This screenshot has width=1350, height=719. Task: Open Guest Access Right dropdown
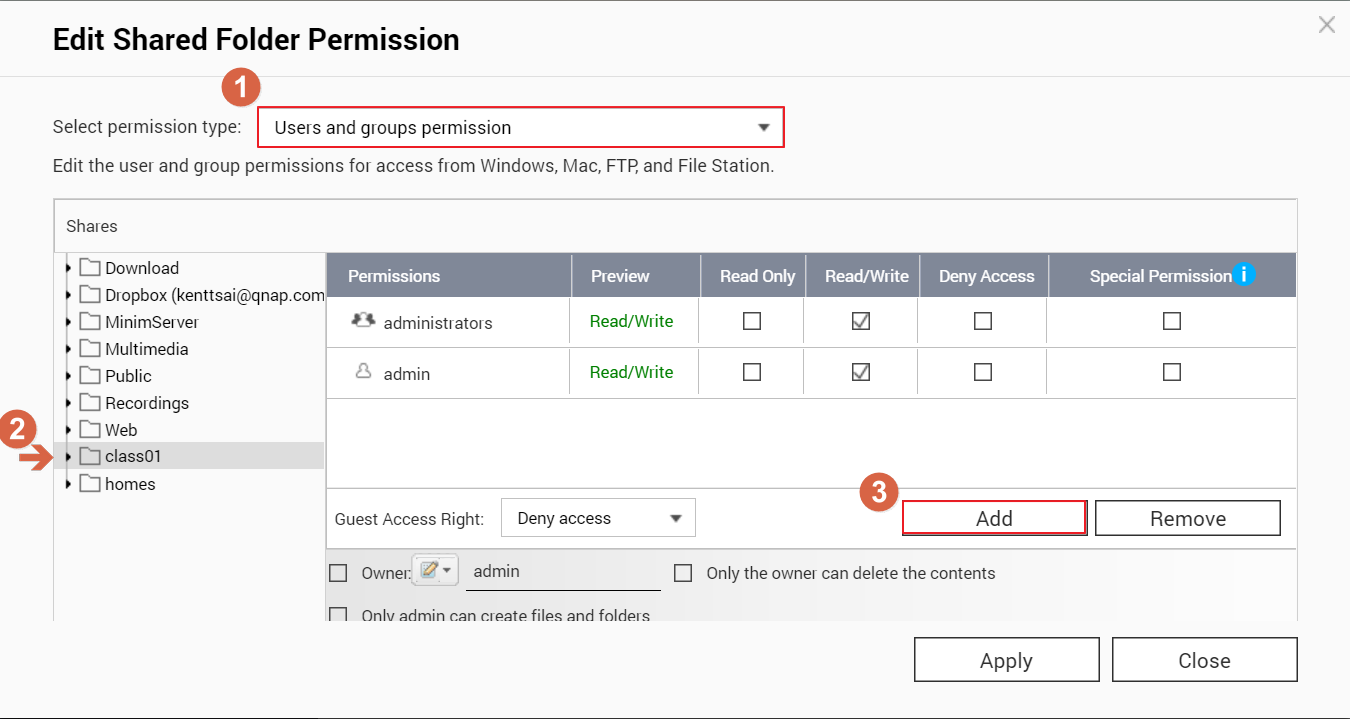point(598,518)
